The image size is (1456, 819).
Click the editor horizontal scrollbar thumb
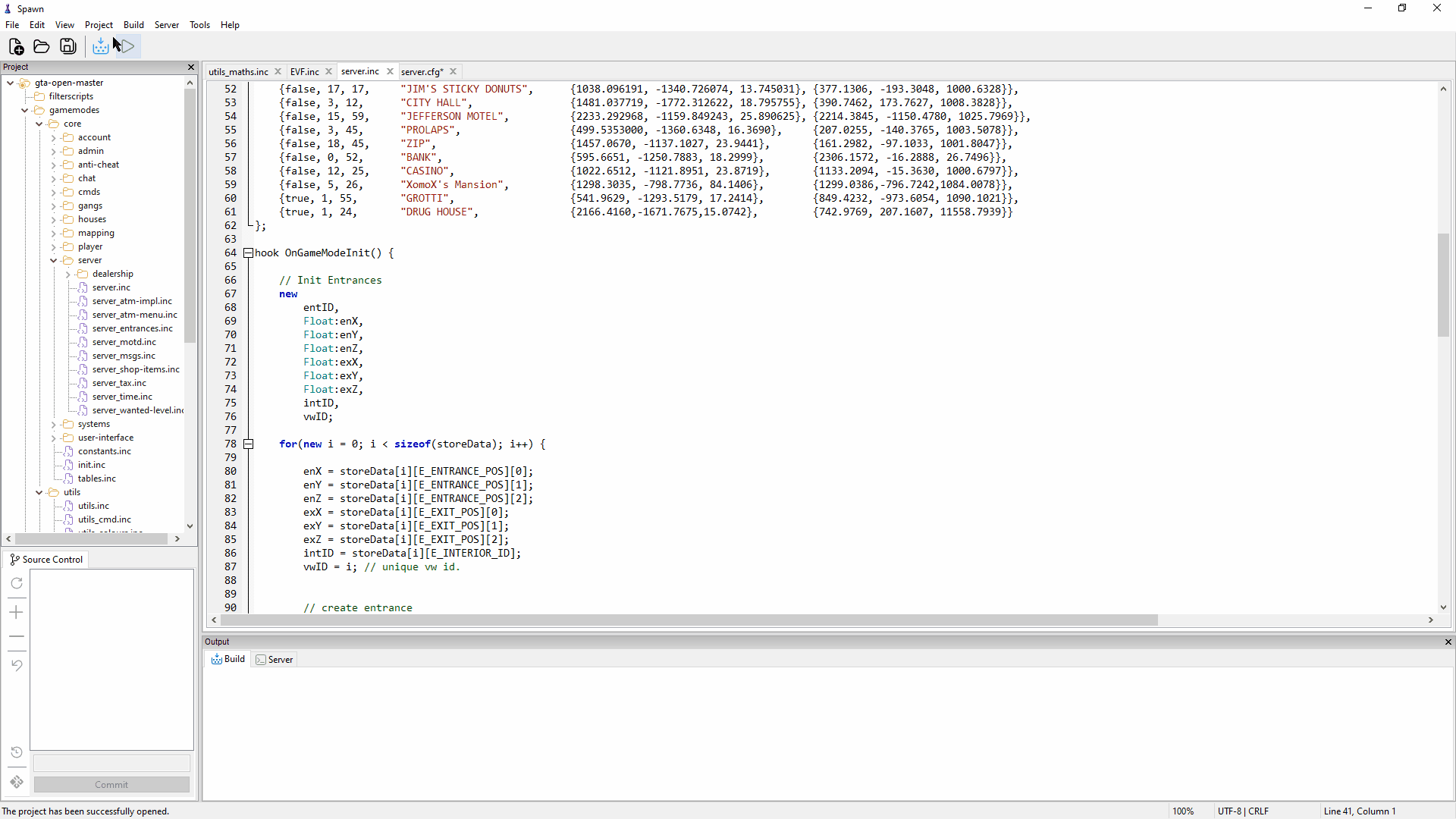coord(689,620)
